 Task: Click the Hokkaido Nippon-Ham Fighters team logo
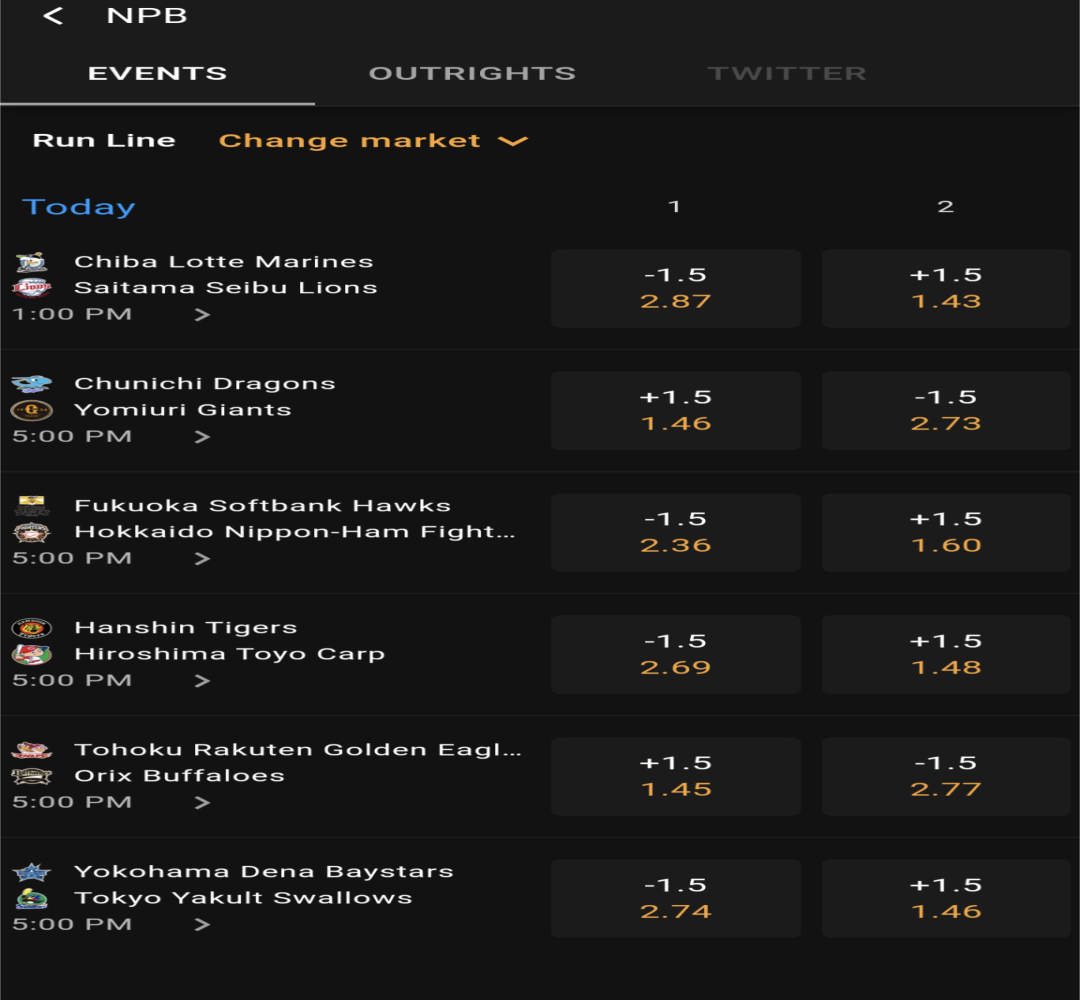(32, 532)
